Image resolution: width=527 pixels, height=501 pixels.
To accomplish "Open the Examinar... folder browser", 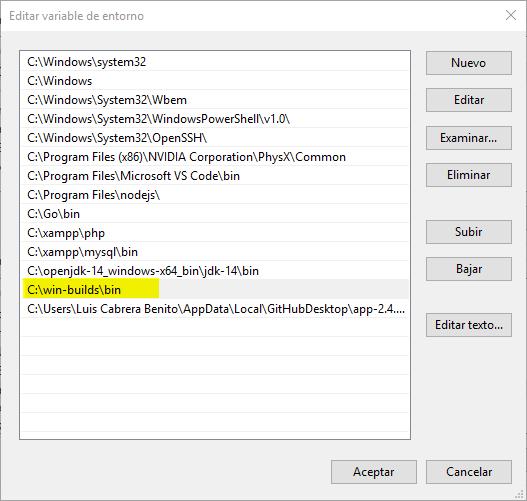I will click(469, 138).
